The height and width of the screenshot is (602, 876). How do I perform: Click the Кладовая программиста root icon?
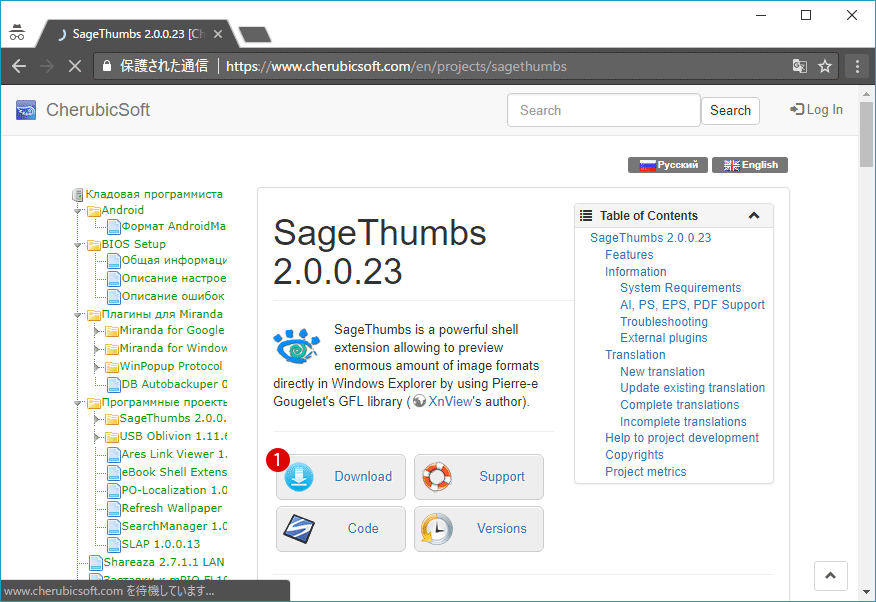78,194
